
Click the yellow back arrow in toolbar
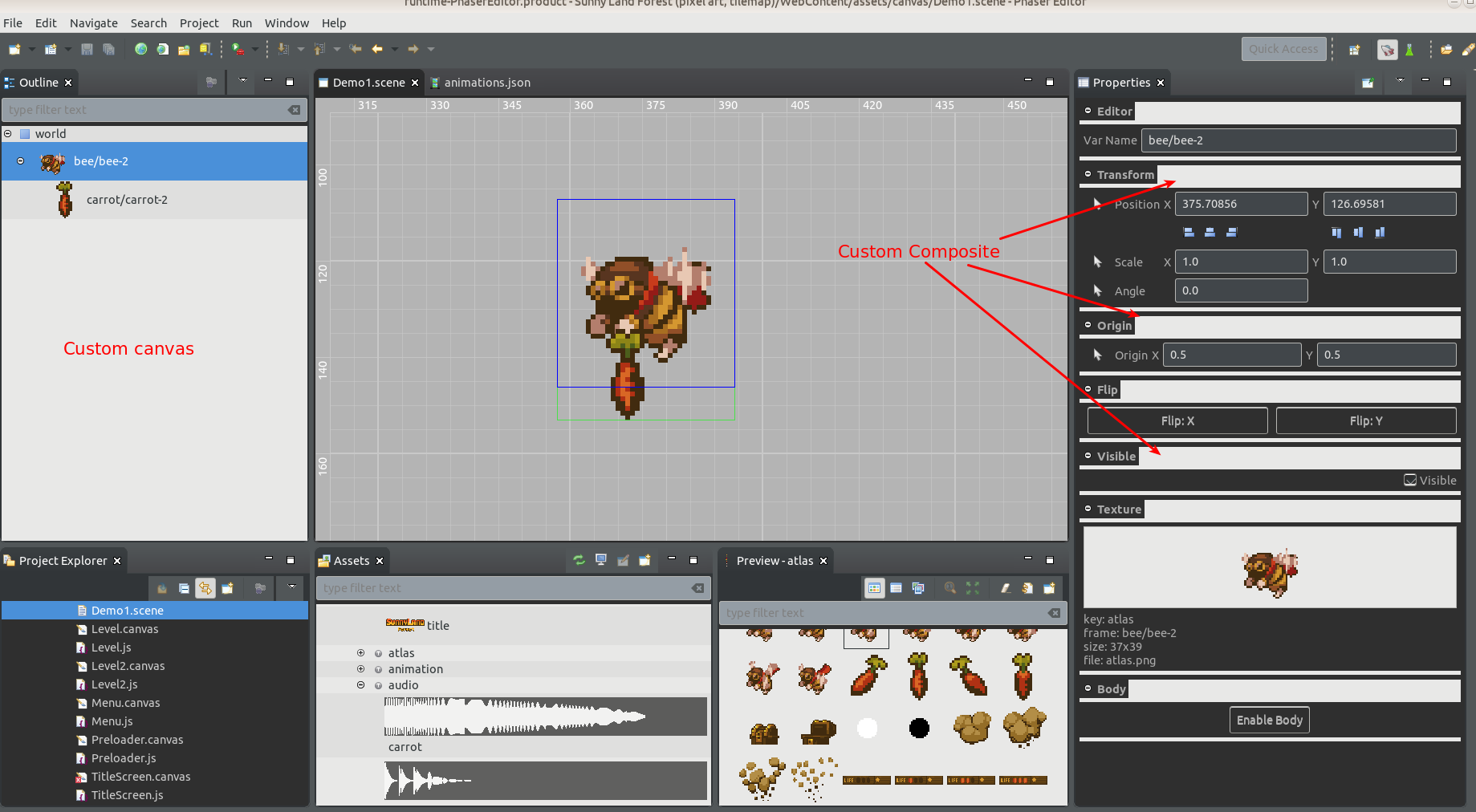tap(377, 49)
